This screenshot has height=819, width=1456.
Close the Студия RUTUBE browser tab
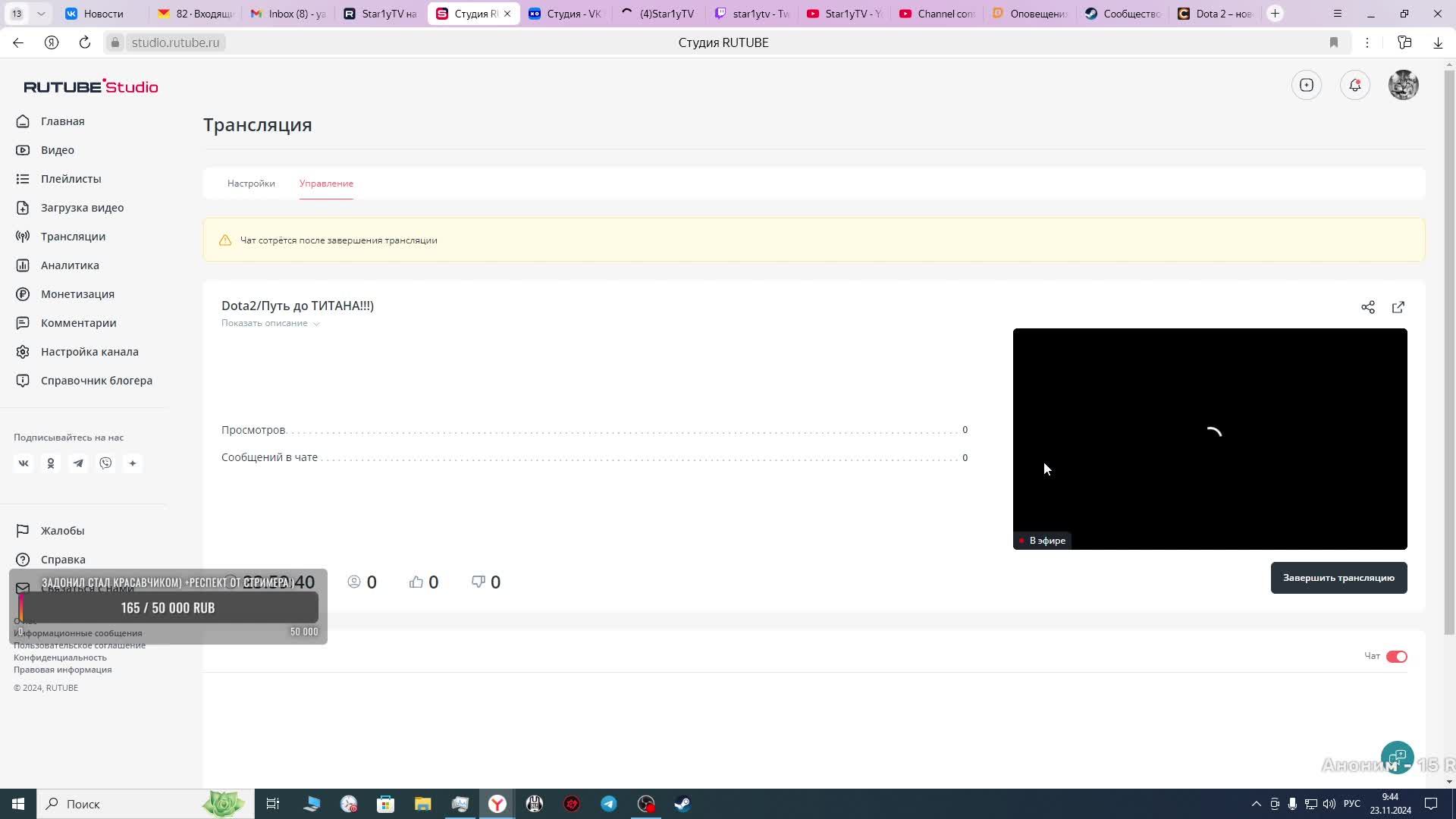(x=507, y=14)
